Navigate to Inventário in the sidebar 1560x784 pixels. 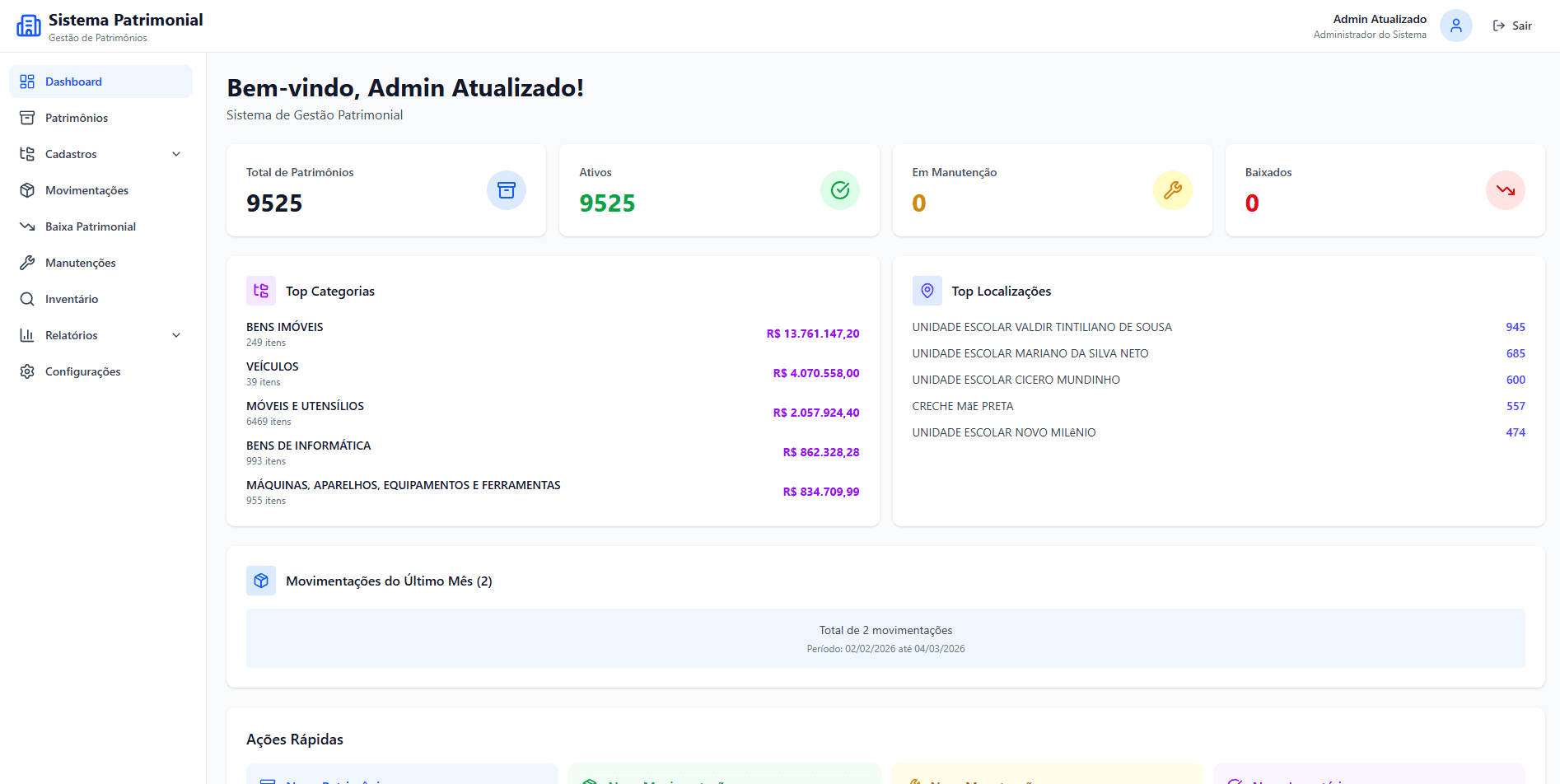pyautogui.click(x=72, y=299)
